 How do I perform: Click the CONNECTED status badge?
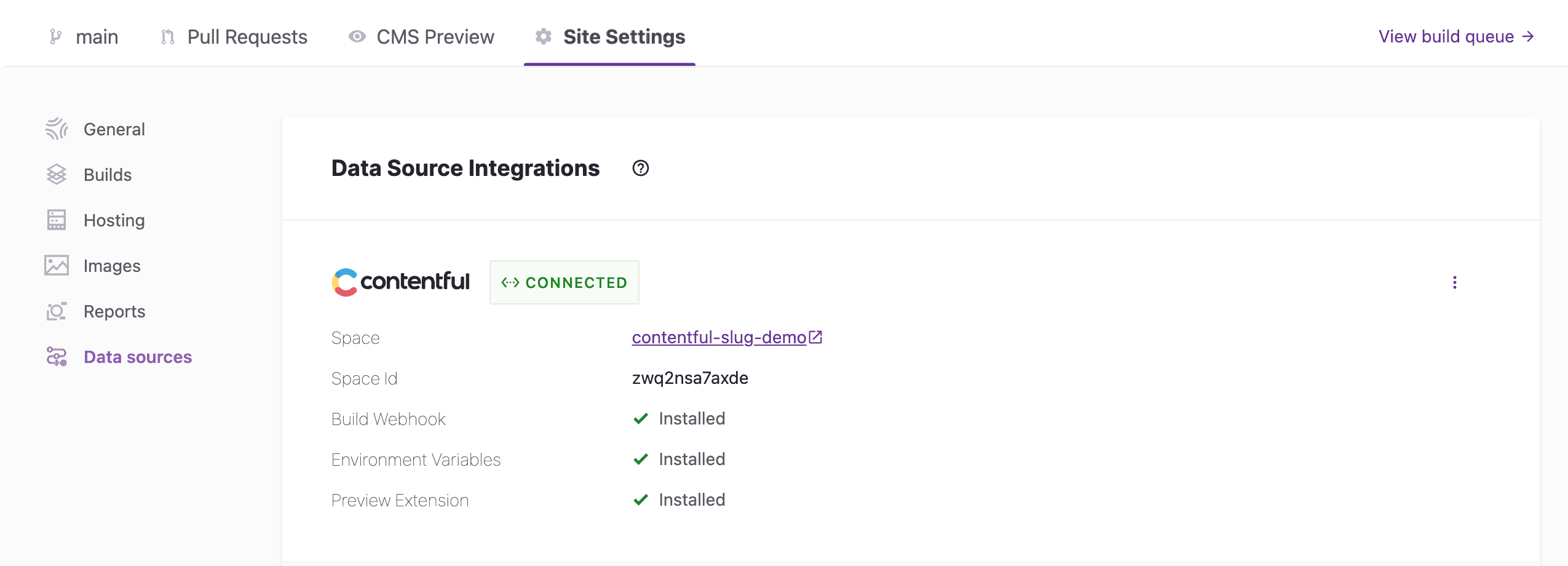coord(564,282)
